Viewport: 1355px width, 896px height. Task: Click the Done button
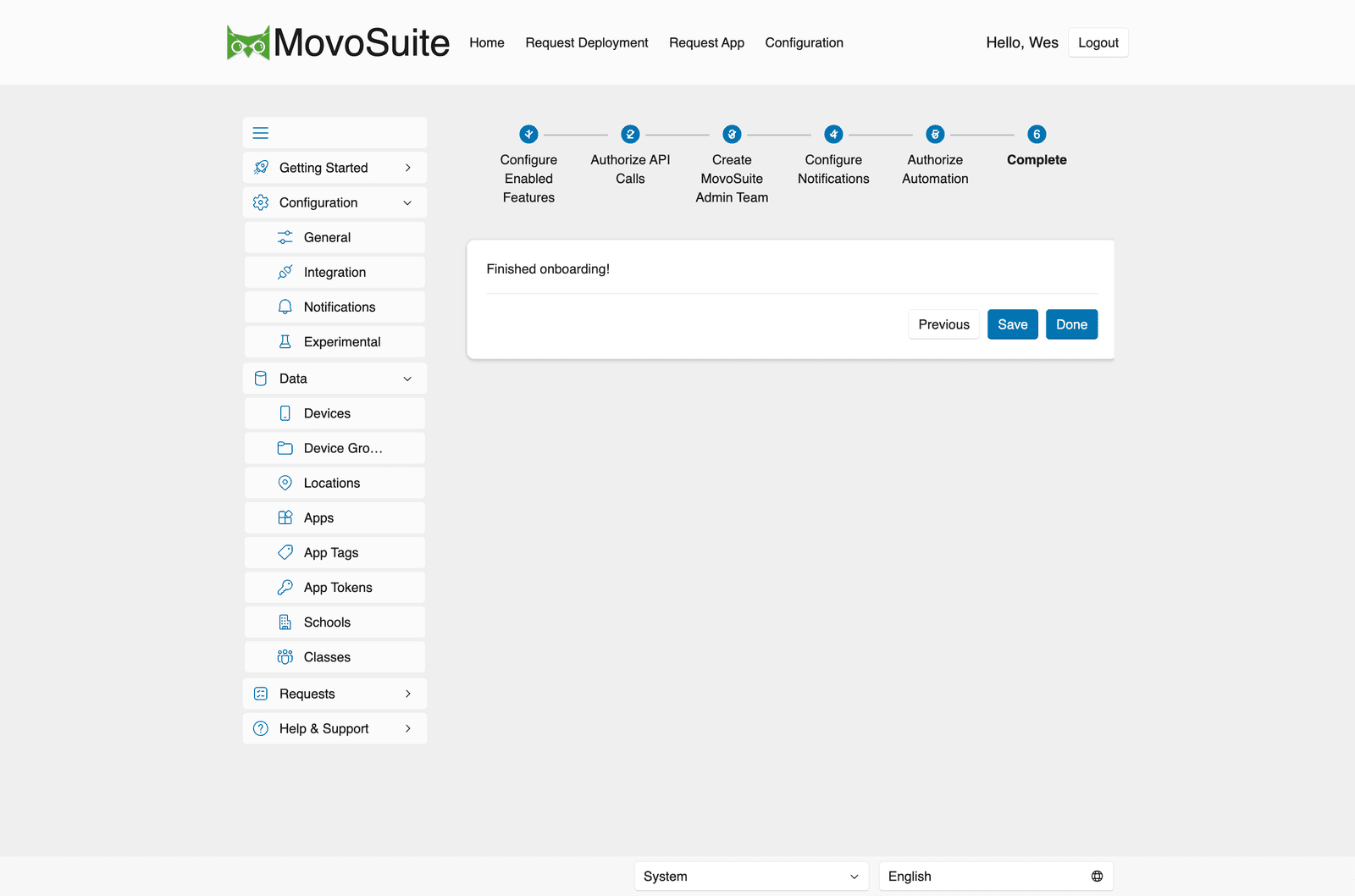[1072, 324]
